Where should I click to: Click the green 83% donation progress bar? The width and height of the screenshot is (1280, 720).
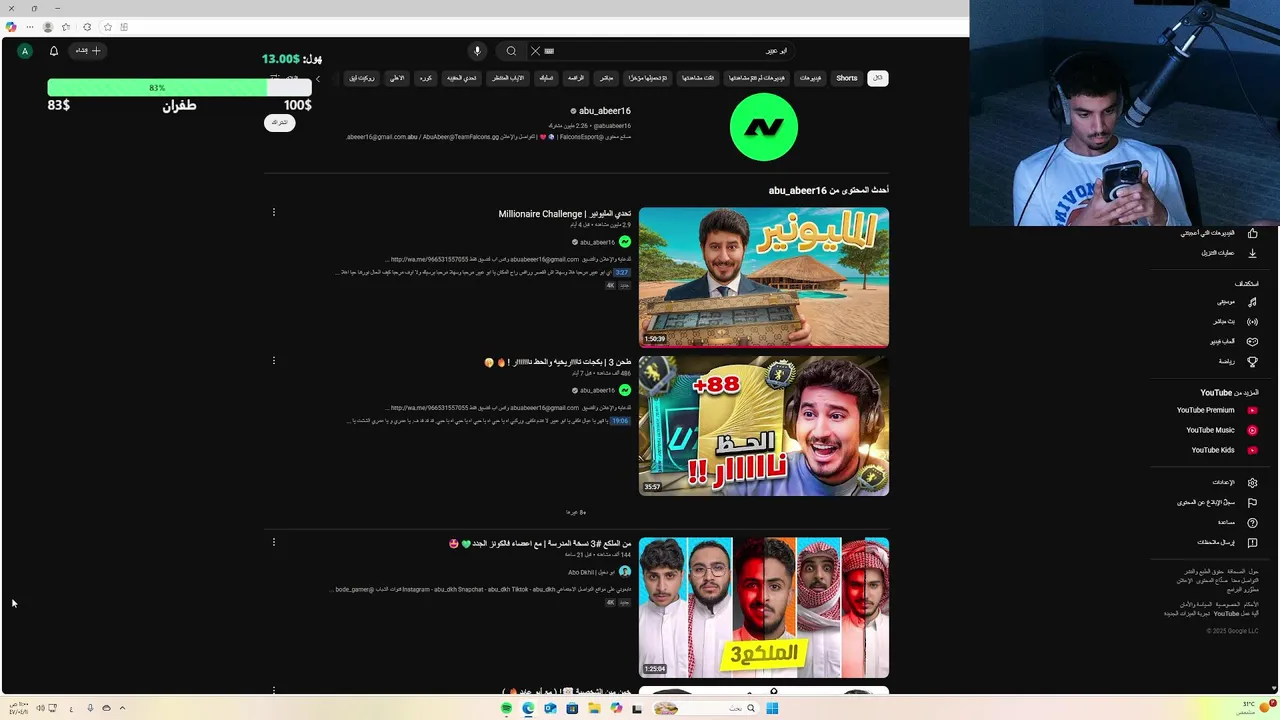pyautogui.click(x=180, y=88)
